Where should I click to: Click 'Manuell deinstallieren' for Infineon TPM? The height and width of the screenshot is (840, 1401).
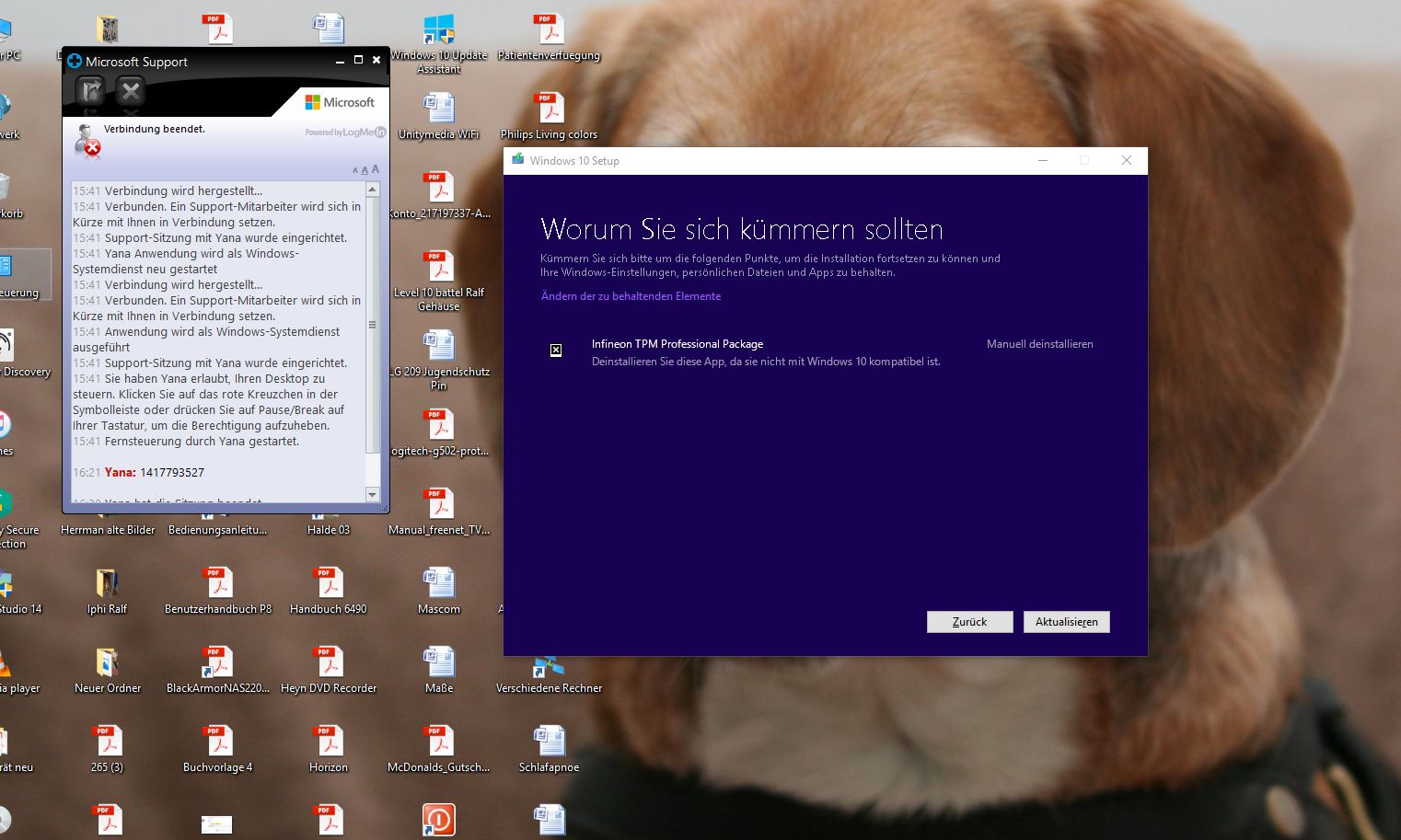(x=1040, y=344)
